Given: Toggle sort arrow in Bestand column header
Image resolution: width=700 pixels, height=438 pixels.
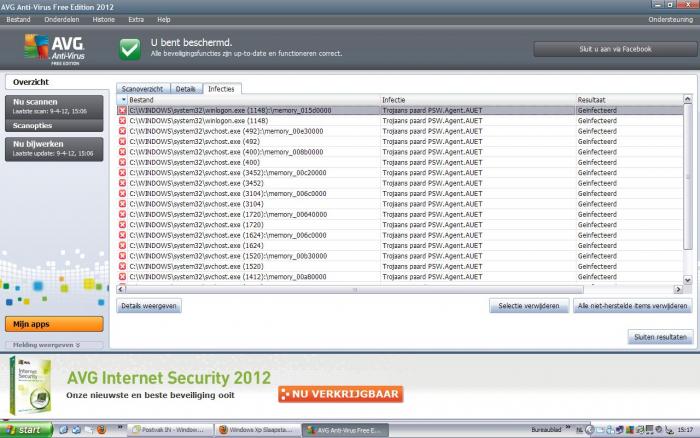Looking at the screenshot, I should coord(123,100).
